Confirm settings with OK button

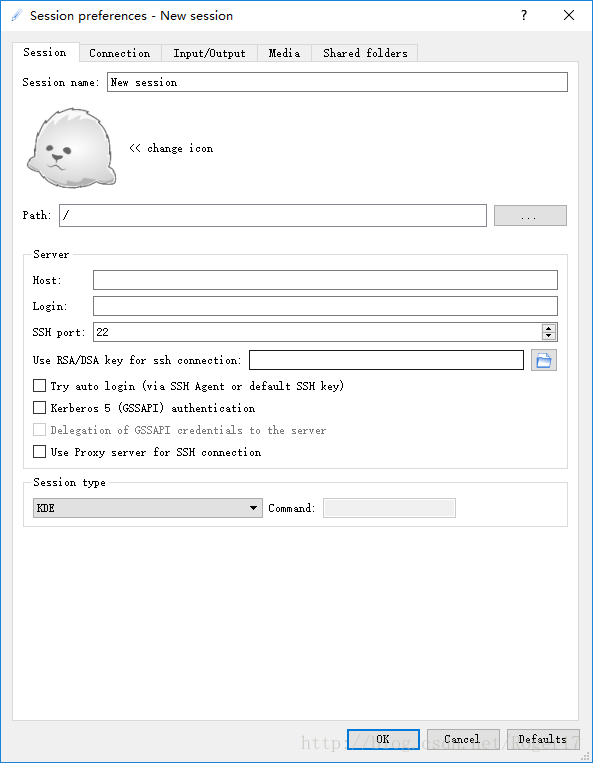coord(383,739)
